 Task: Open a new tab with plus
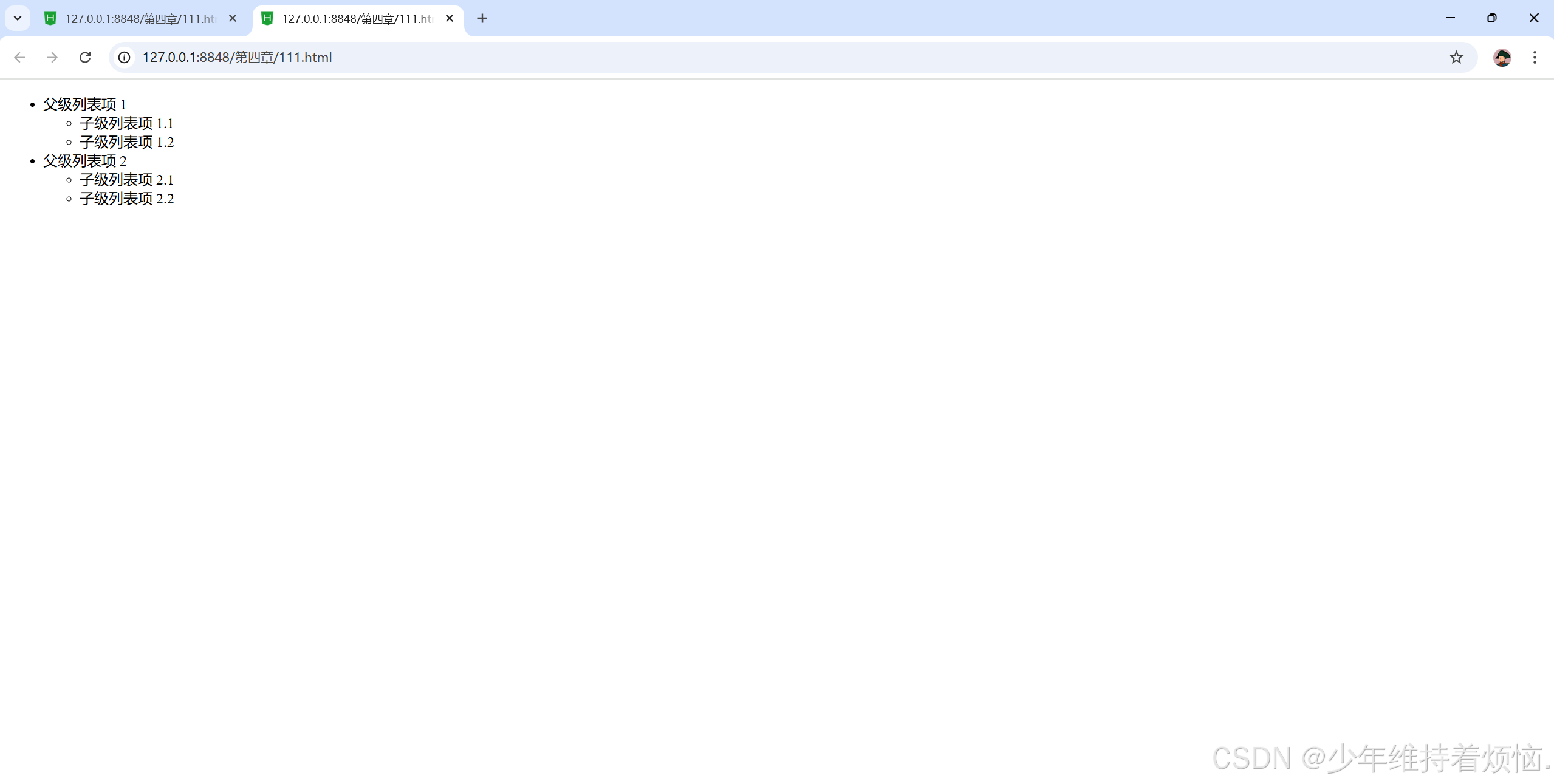click(482, 18)
